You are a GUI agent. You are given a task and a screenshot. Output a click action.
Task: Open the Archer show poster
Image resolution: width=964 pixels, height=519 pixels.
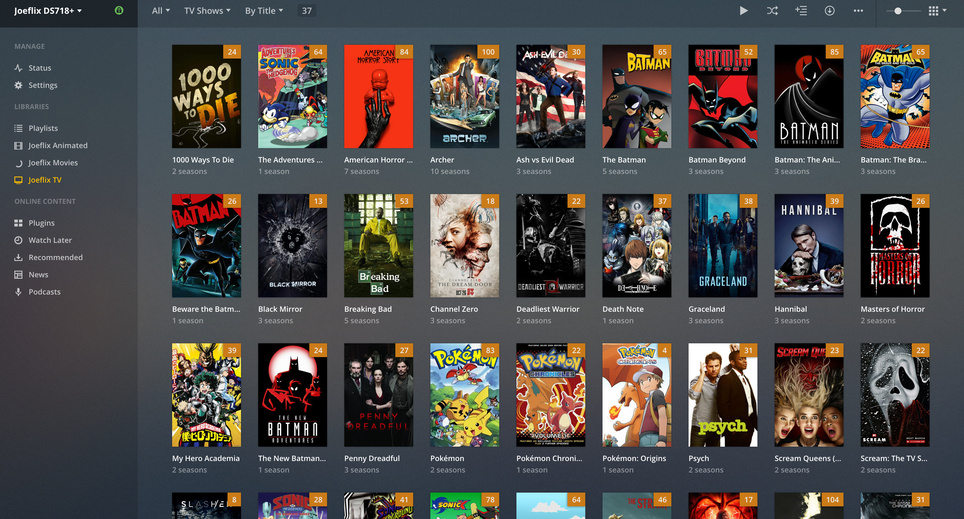click(x=465, y=97)
